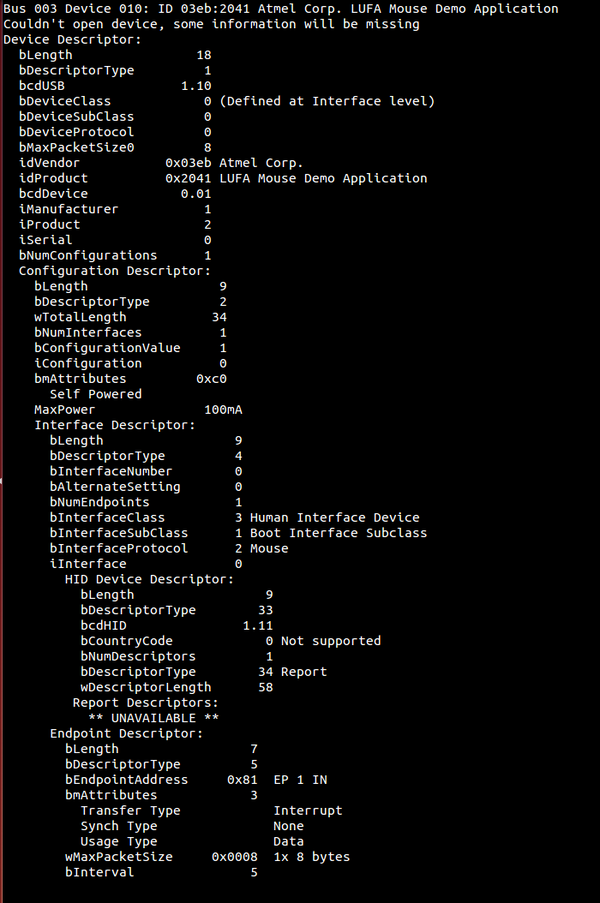
Task: Click the "Couldn't open device" warning line
Action: [x=211, y=24]
